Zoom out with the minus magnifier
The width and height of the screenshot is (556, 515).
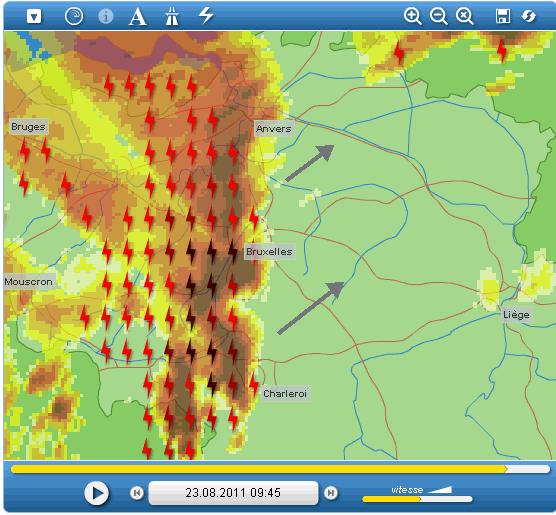[438, 16]
